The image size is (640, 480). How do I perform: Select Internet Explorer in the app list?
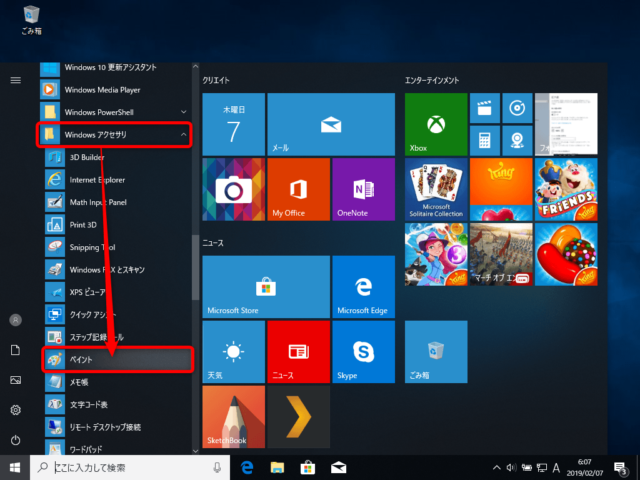pos(118,180)
